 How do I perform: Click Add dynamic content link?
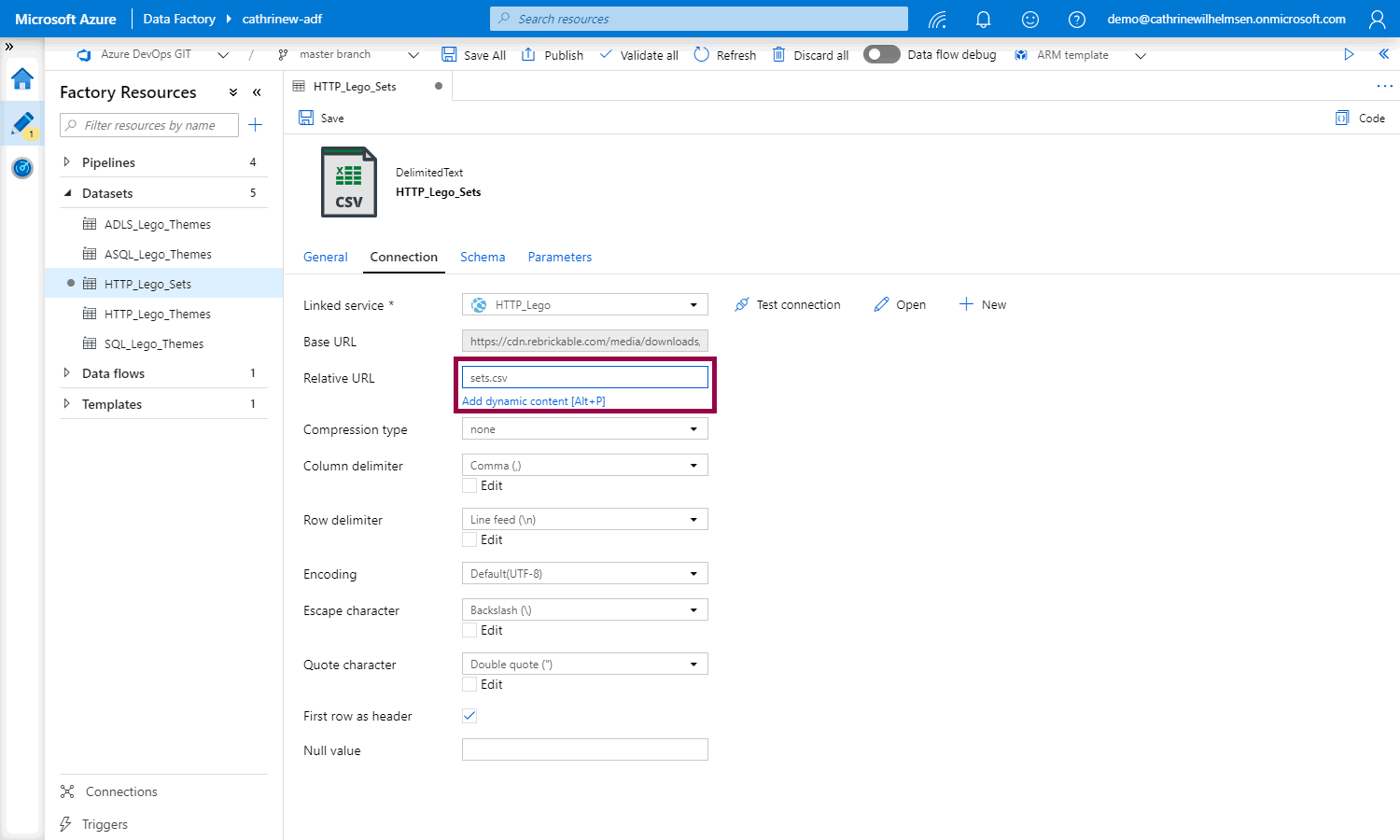pos(533,401)
